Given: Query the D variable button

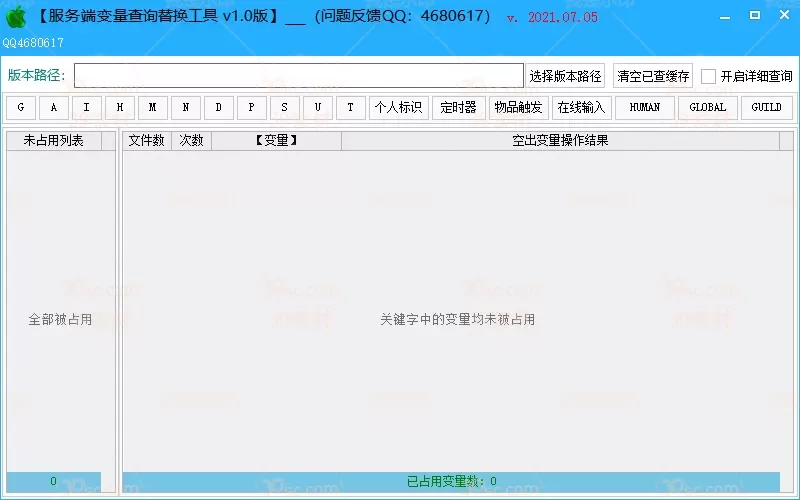Looking at the screenshot, I should [218, 108].
